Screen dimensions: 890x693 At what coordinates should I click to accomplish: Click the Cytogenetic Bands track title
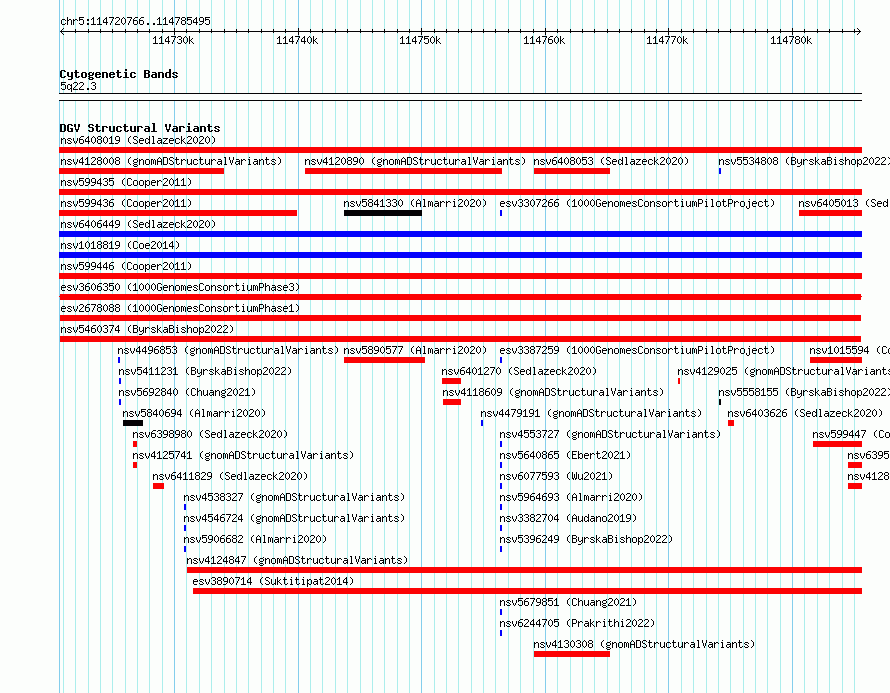(x=119, y=74)
